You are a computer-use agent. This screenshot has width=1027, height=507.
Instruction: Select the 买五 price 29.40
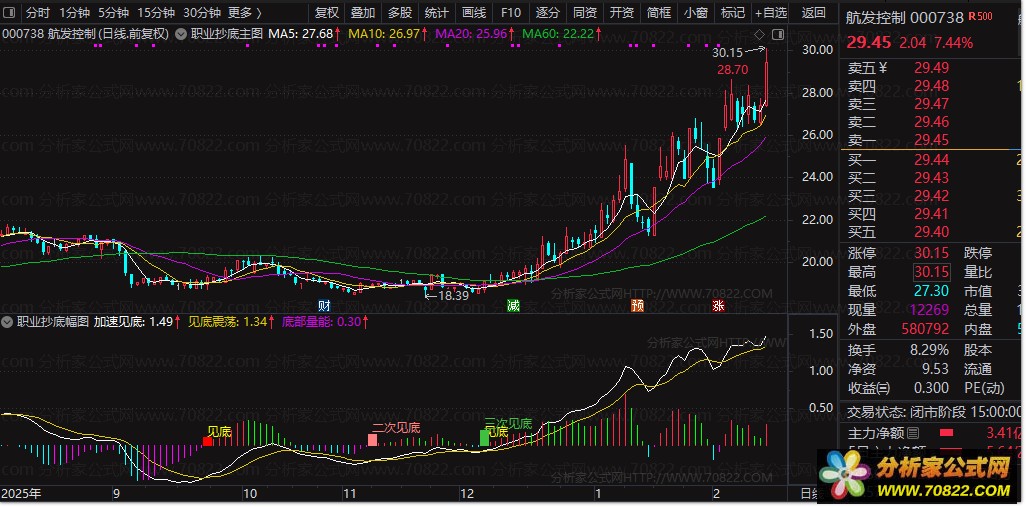click(931, 232)
